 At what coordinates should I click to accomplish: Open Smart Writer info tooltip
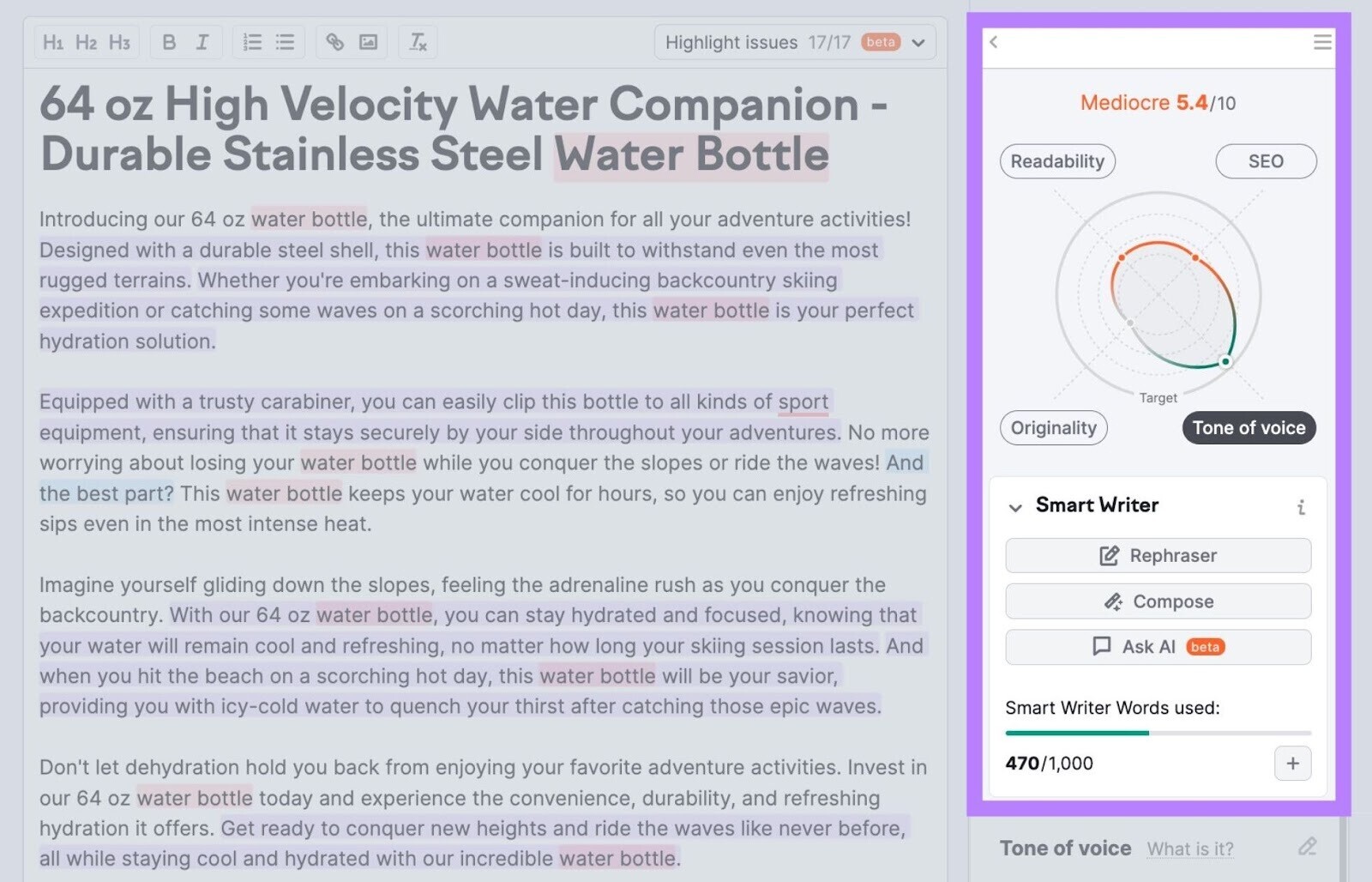1302,506
